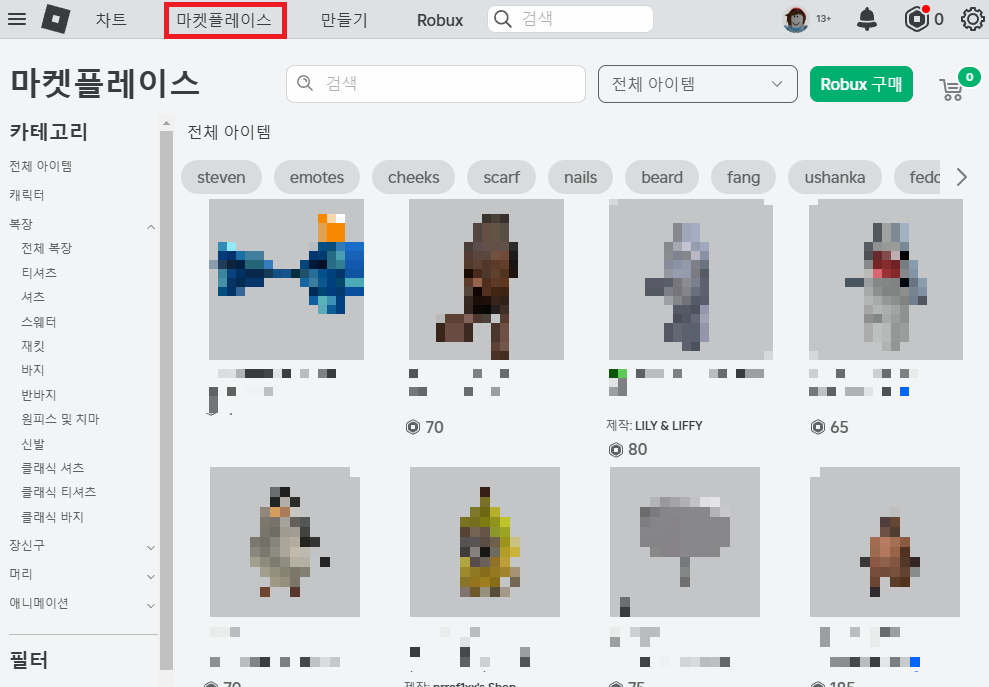This screenshot has height=687, width=989.
Task: Click the Roblox logo icon
Action: pyautogui.click(x=56, y=19)
